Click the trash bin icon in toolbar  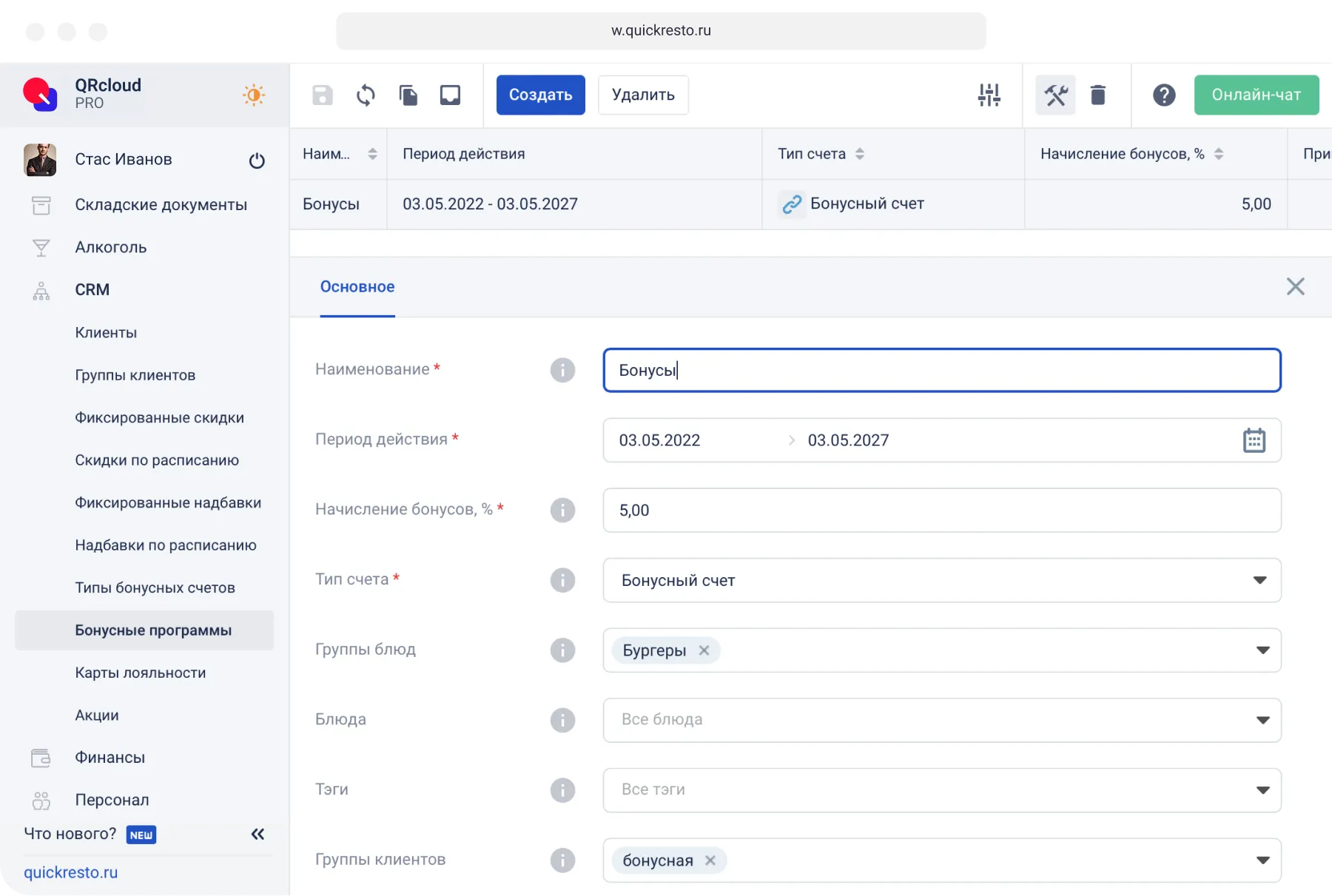coord(1098,95)
